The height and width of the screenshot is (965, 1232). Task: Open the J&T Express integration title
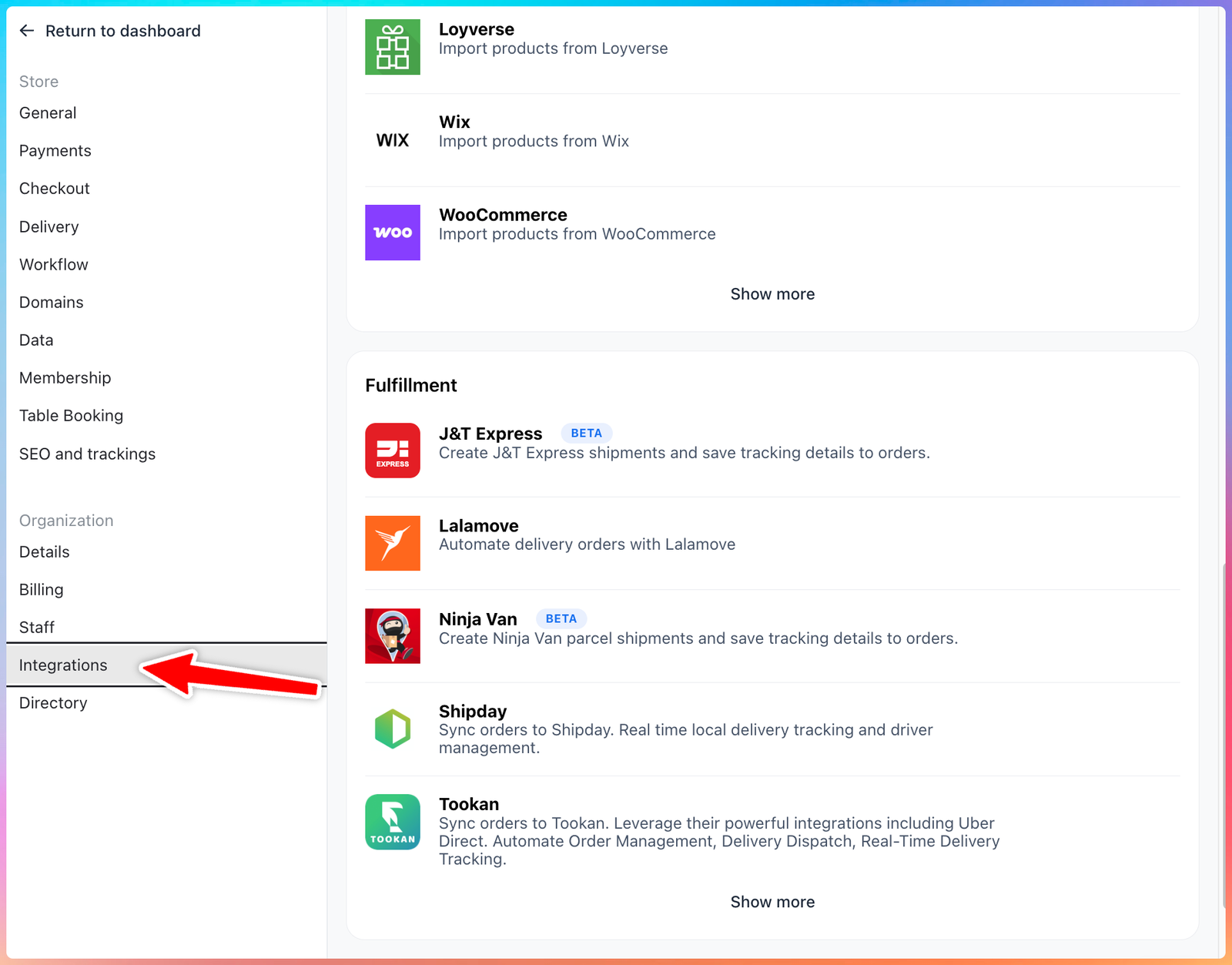(x=490, y=434)
